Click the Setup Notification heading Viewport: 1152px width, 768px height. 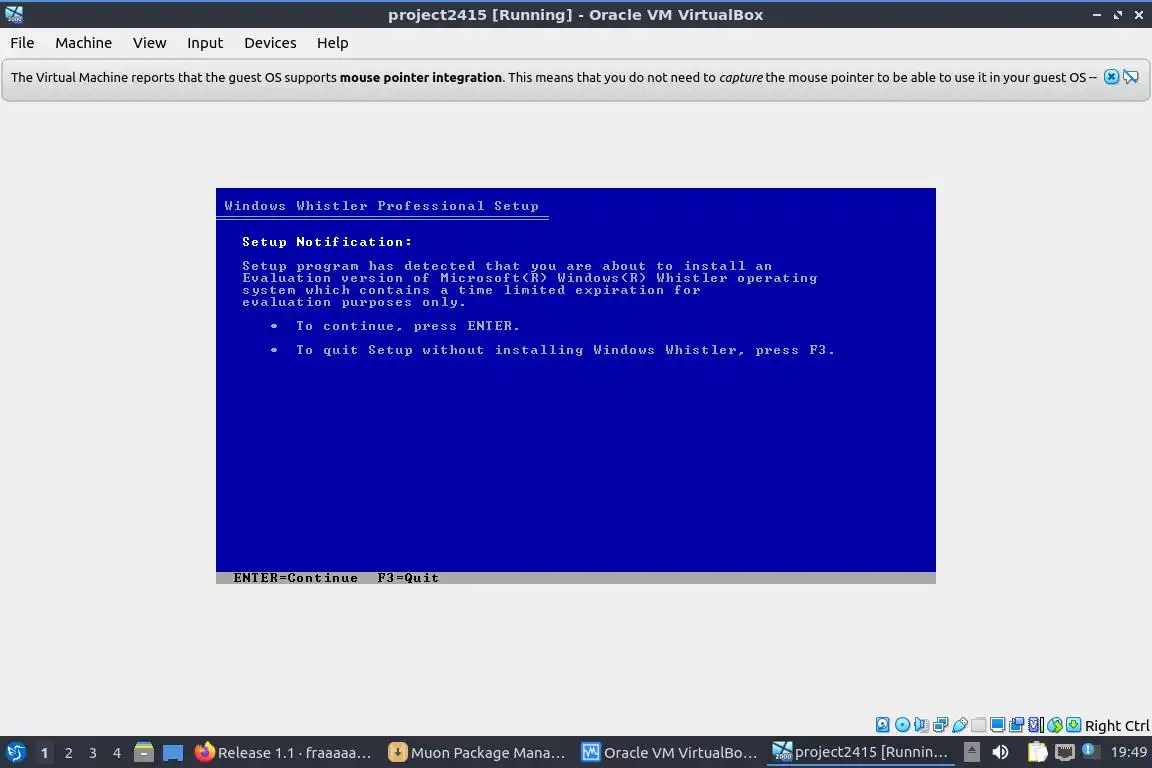[x=327, y=242]
